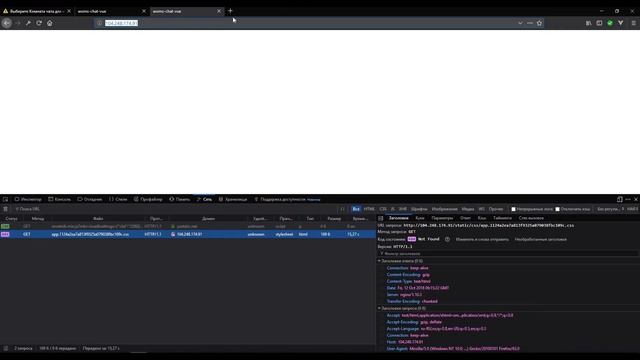Clear the network request list
This screenshot has width=640, height=360.
tap(5, 209)
